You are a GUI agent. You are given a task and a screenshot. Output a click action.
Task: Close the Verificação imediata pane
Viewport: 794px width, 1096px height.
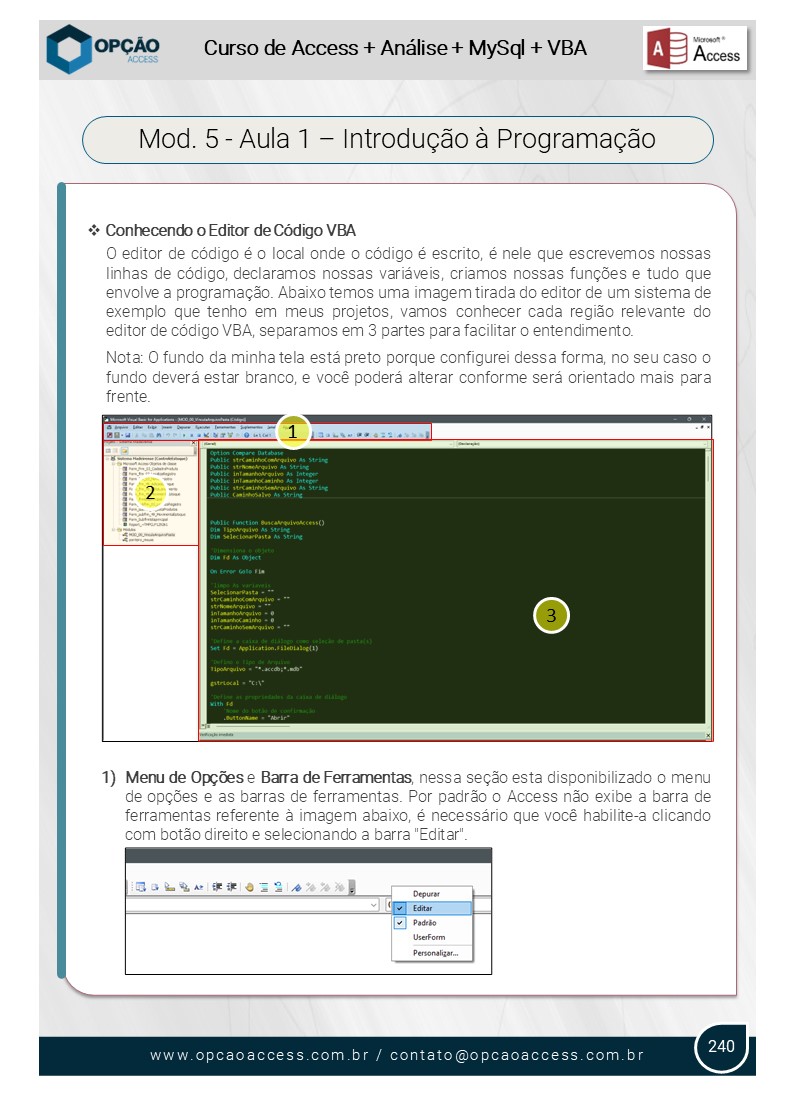point(708,735)
